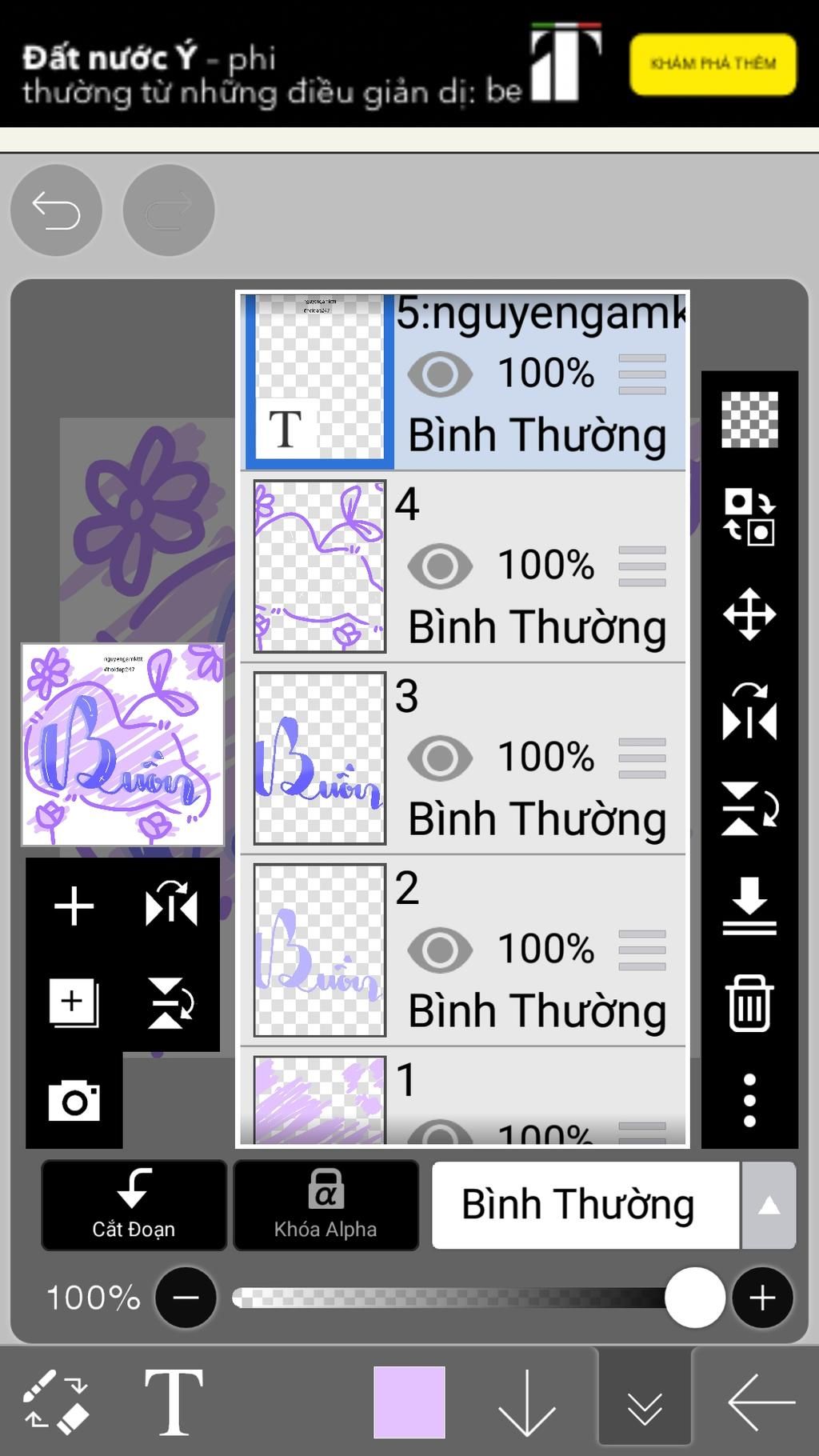
Task: Hide layer 4 using eye icon
Action: point(440,566)
